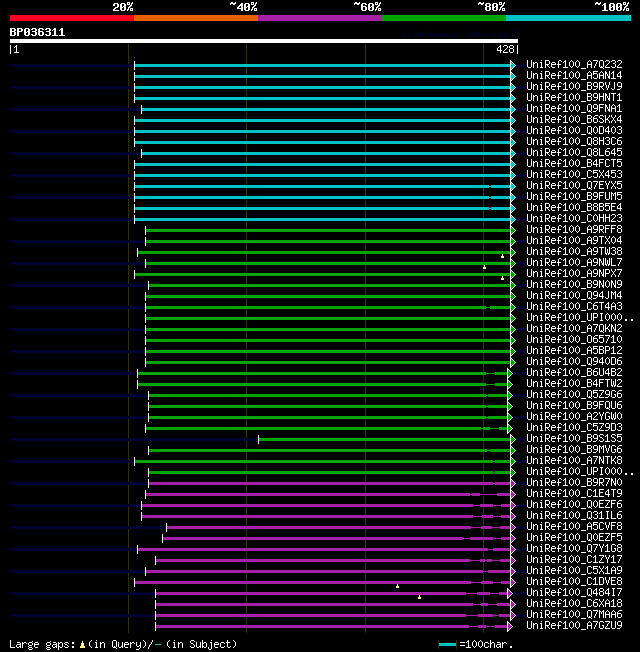The image size is (640, 652).
Task: Click the UniRef100_A9NPX7 label
Action: point(574,274)
